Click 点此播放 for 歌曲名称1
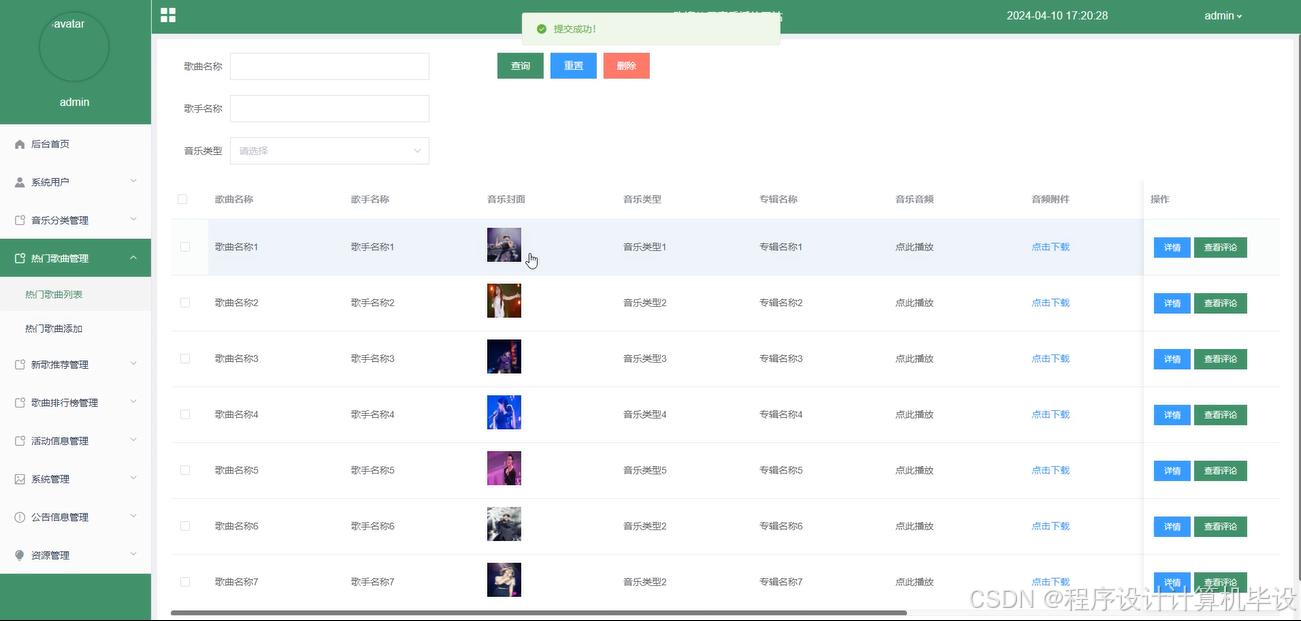1301x621 pixels. pos(914,246)
